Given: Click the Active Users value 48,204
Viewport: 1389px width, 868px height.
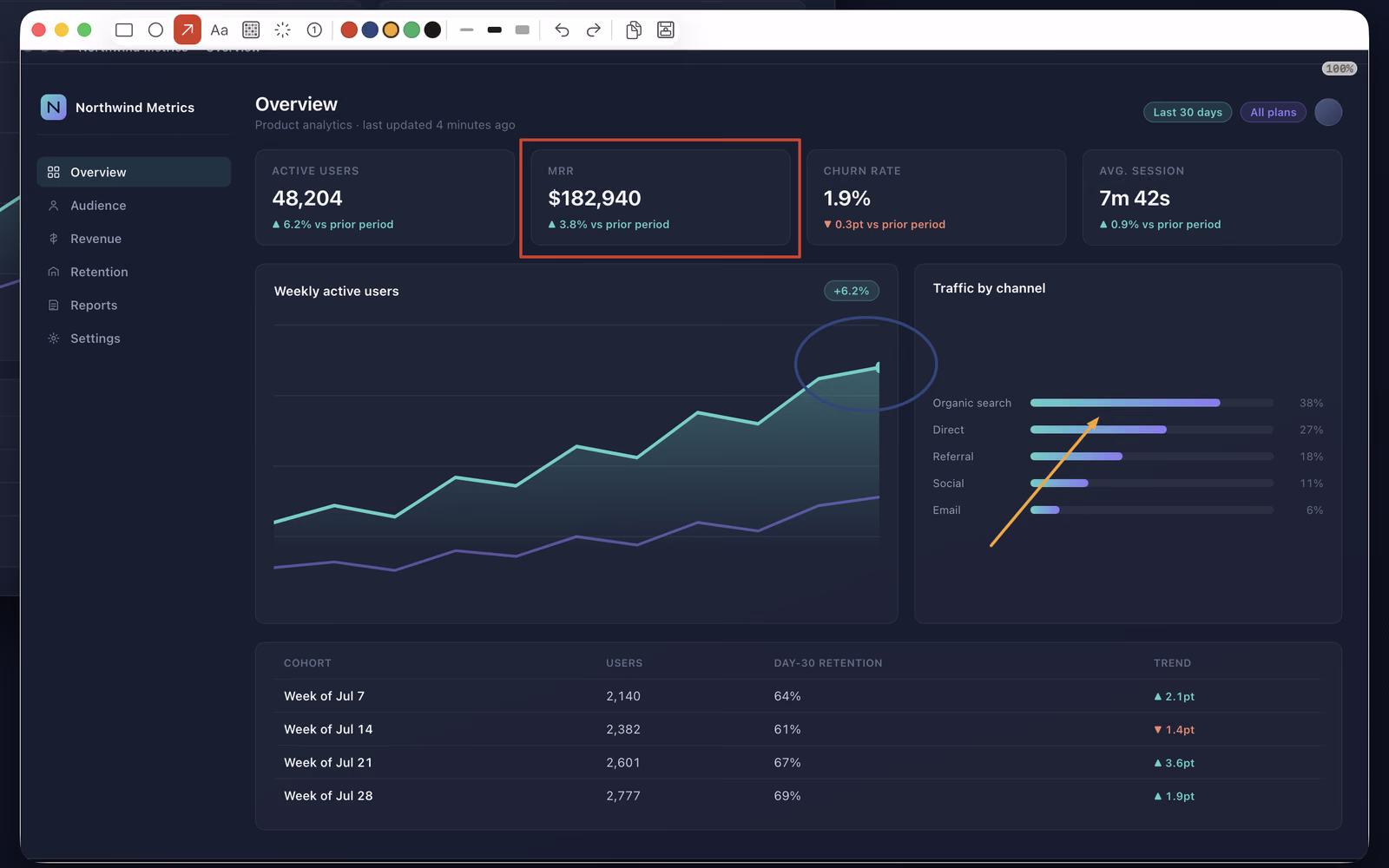Looking at the screenshot, I should 307,198.
